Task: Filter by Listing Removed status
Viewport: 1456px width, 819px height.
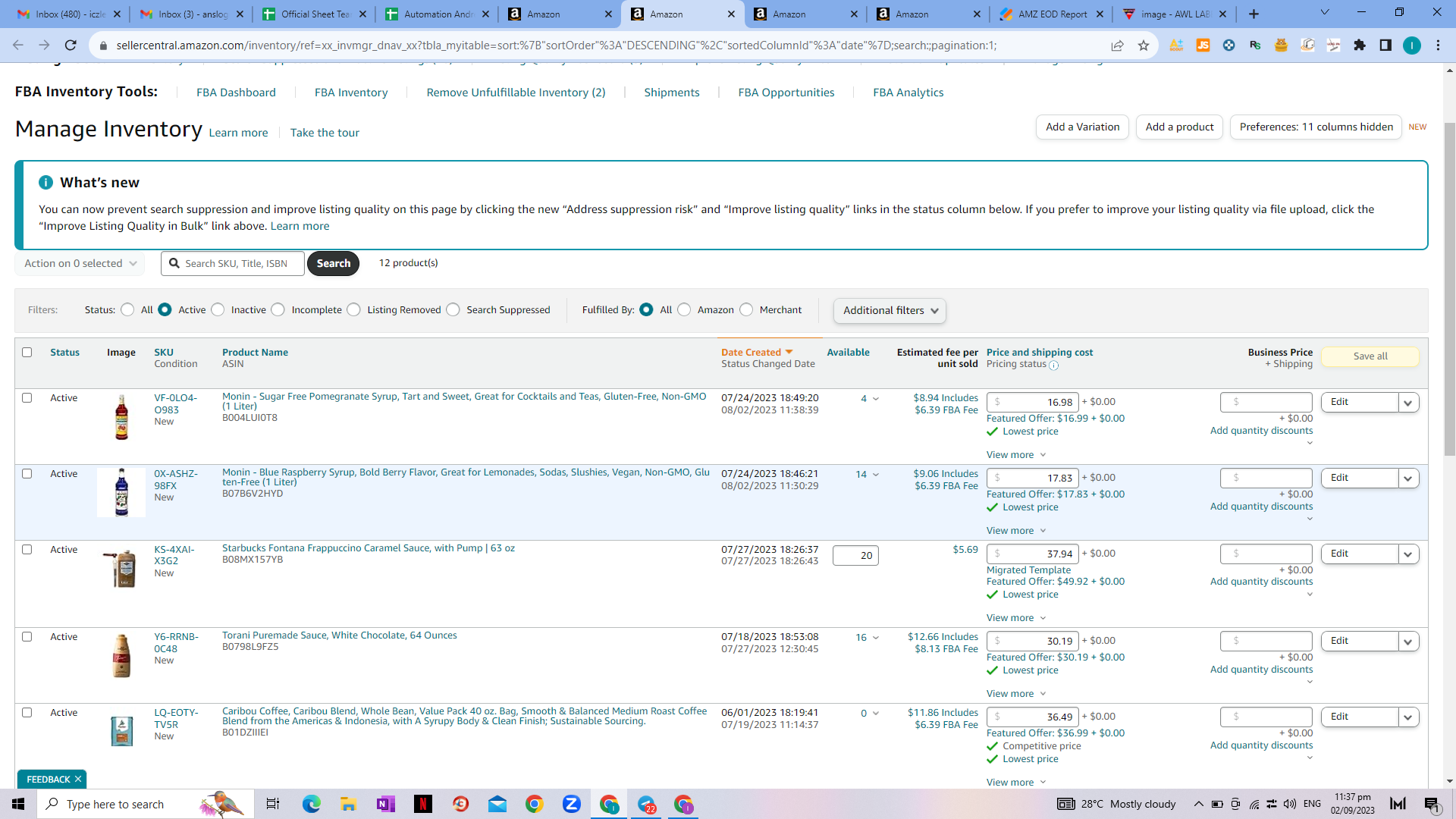Action: tap(354, 310)
